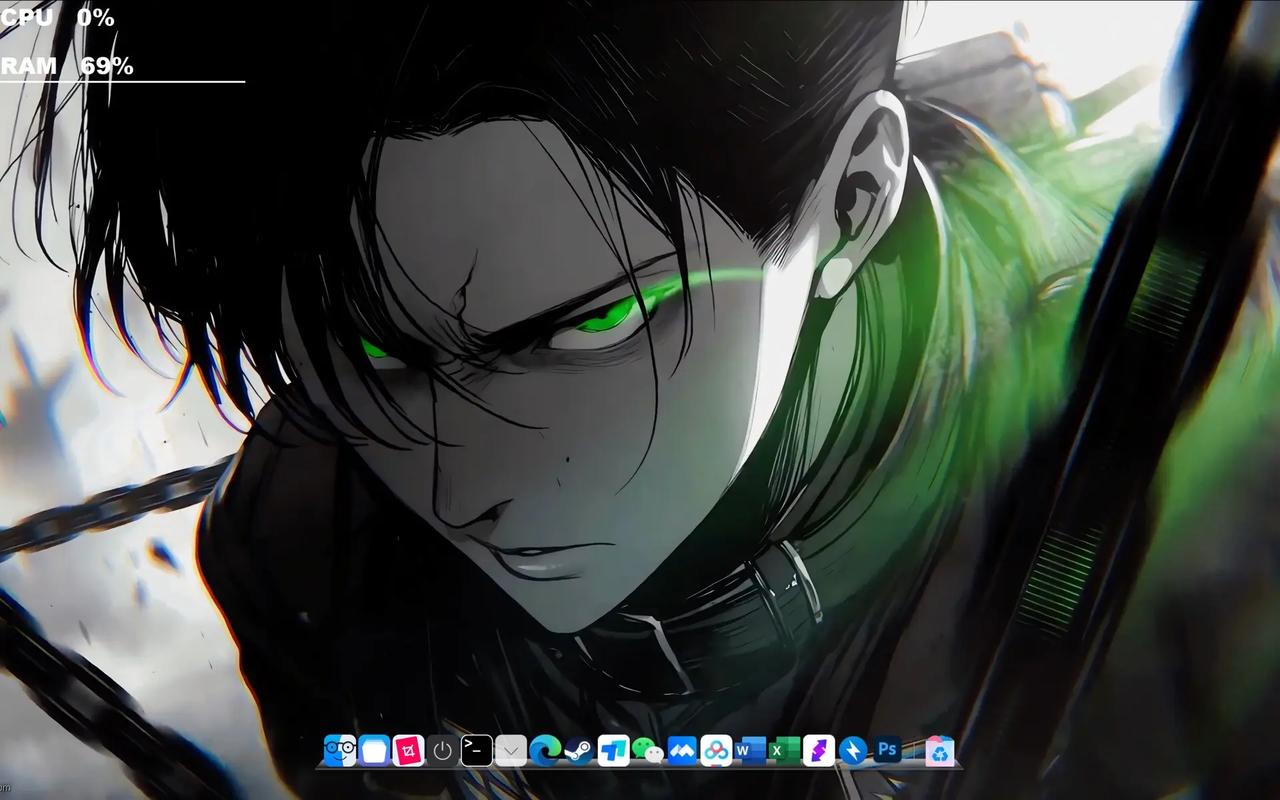Image resolution: width=1280 pixels, height=800 pixels.
Task: Launch Steam from the dock
Action: [x=579, y=750]
